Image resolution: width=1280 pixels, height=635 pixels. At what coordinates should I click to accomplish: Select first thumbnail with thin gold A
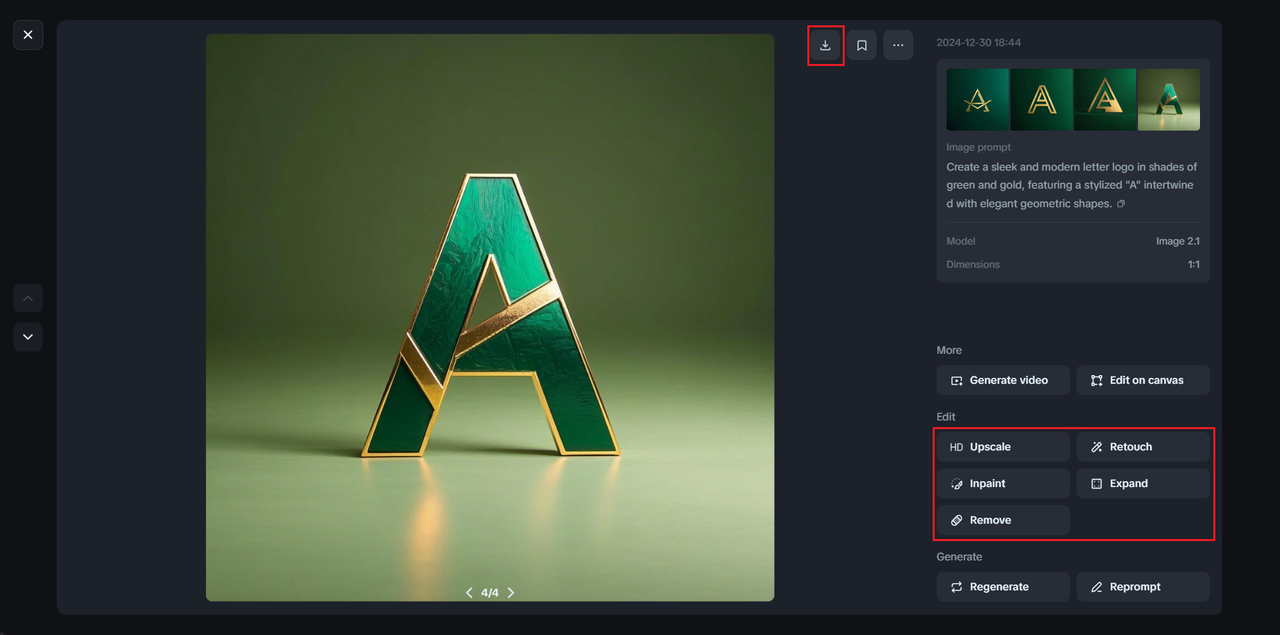(978, 100)
